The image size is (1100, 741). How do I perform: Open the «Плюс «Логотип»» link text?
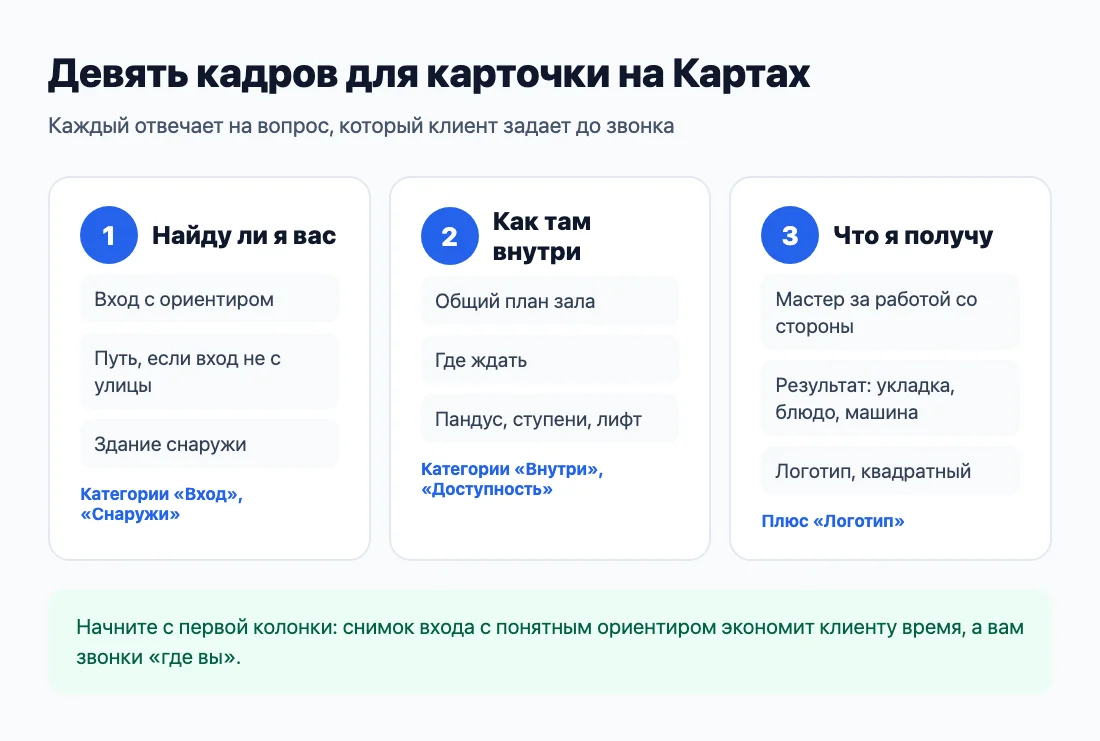833,521
